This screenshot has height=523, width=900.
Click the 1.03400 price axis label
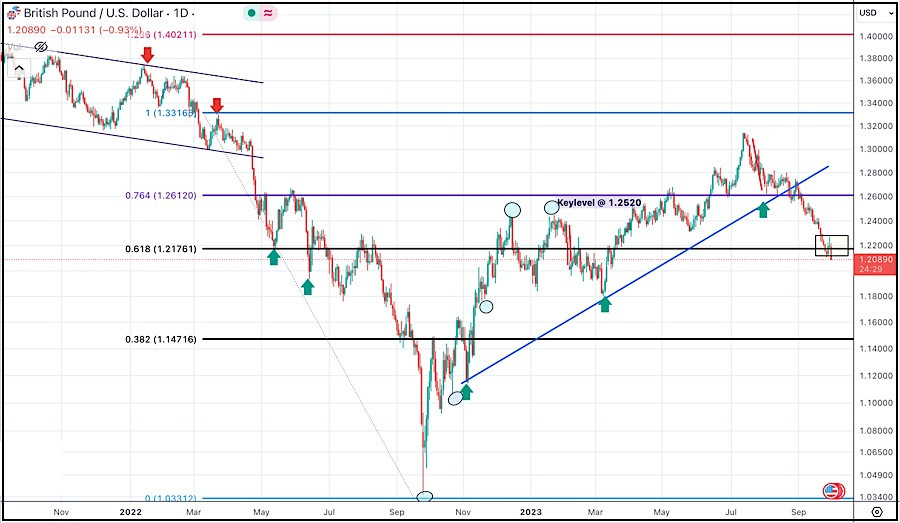tap(876, 497)
